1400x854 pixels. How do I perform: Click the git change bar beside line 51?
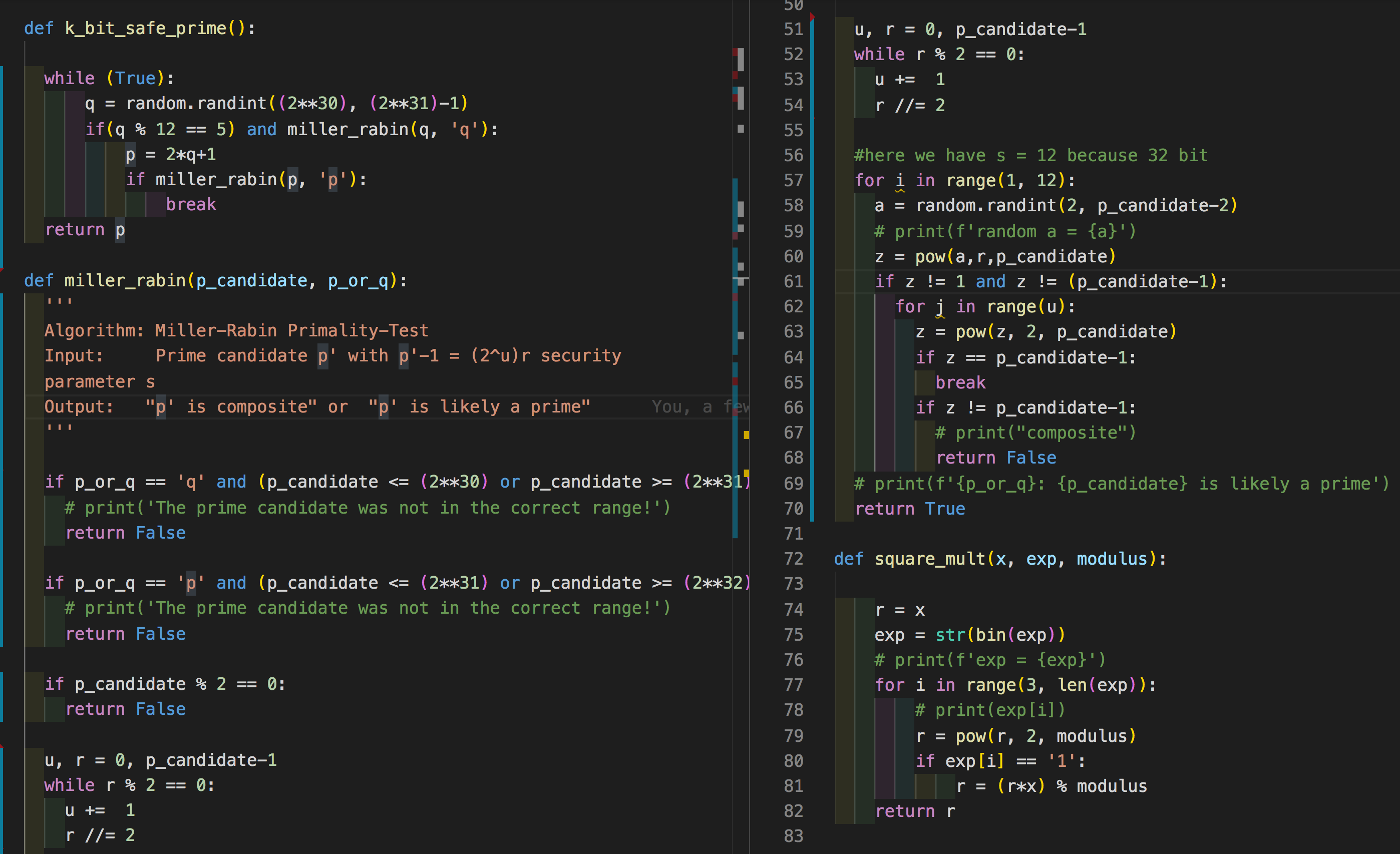coord(811,30)
